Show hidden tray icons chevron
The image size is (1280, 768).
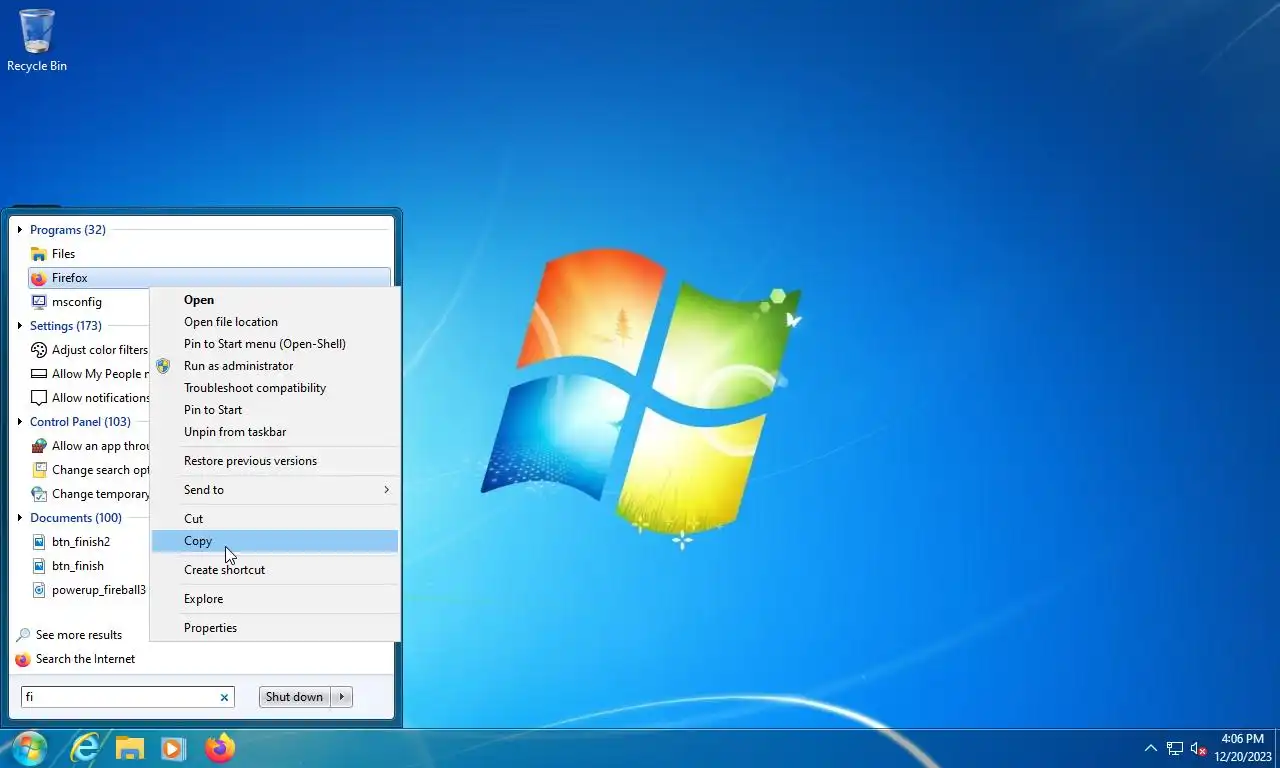1150,748
